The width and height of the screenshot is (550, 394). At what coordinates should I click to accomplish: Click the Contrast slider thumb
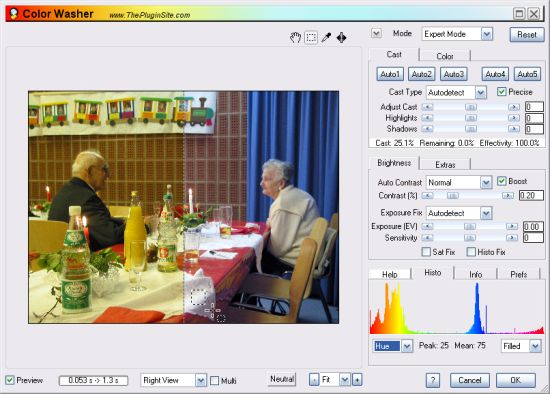pos(452,195)
